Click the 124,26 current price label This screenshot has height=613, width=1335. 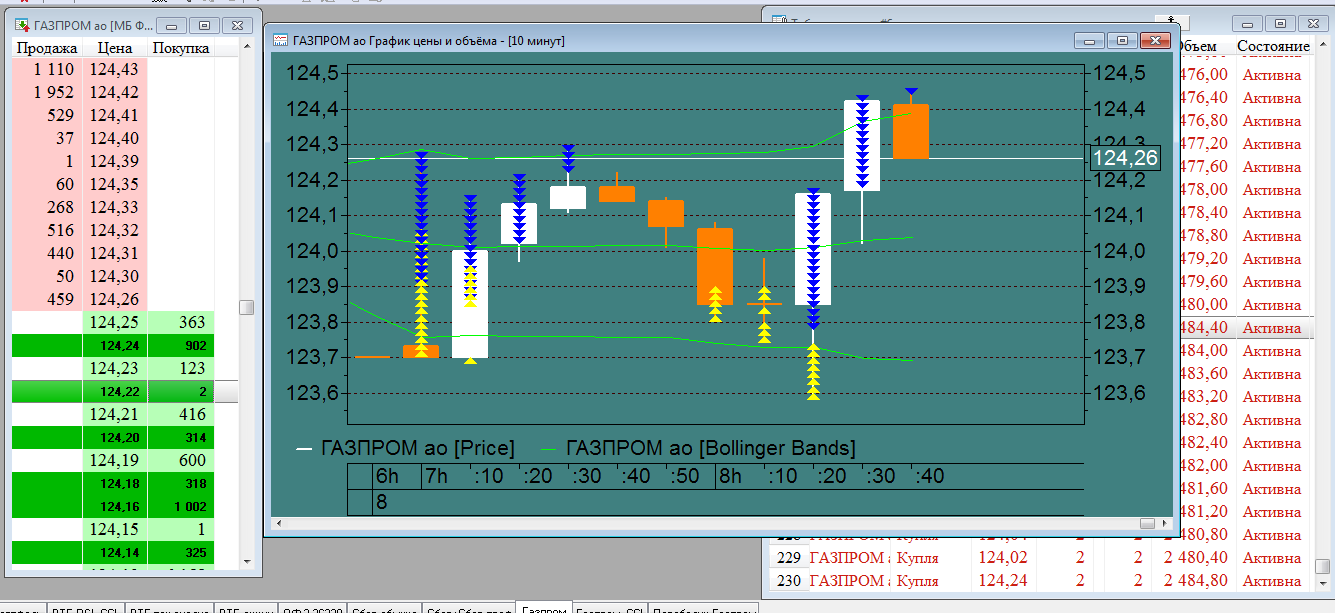tap(1125, 158)
